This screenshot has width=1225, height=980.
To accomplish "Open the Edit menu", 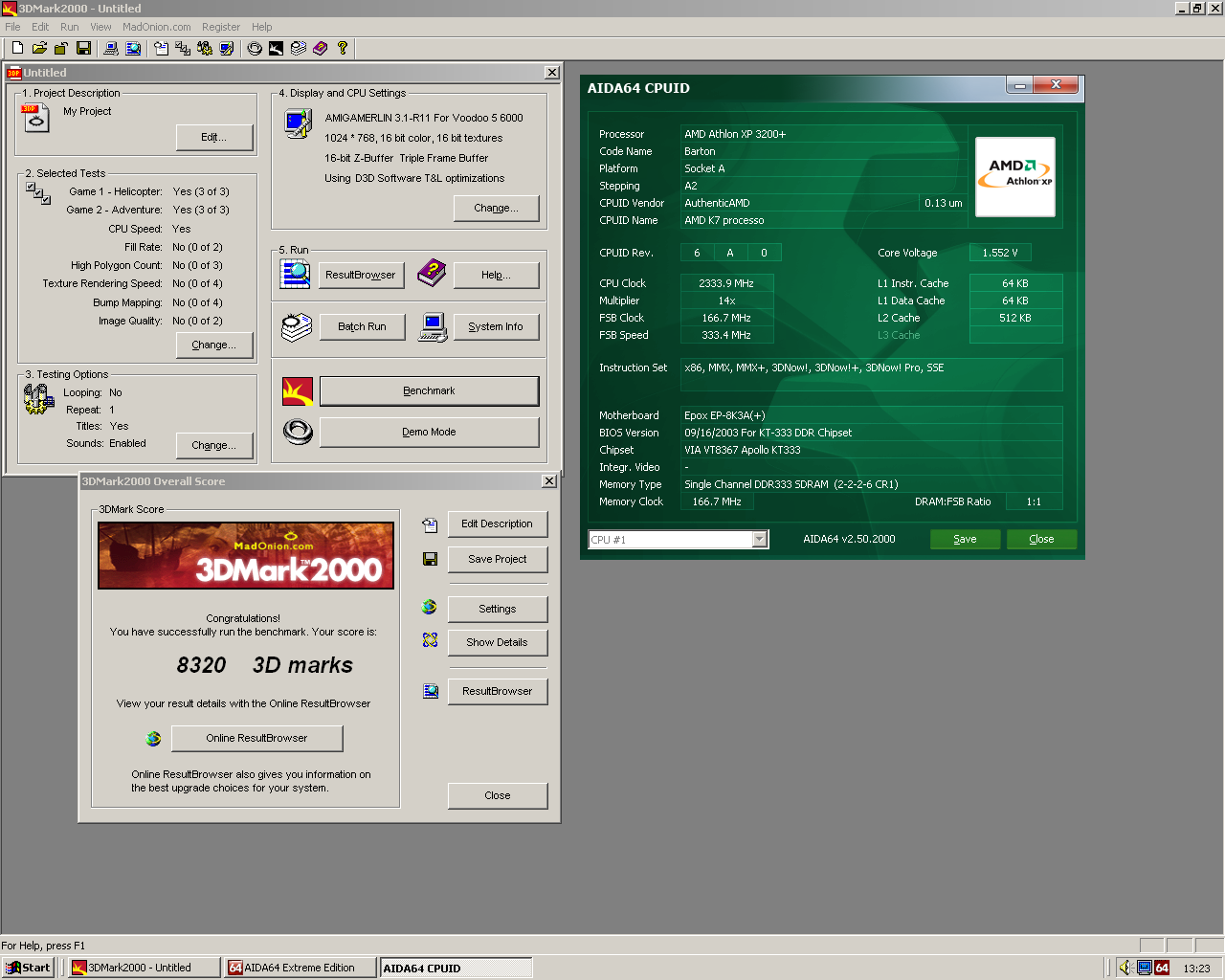I will (x=40, y=27).
